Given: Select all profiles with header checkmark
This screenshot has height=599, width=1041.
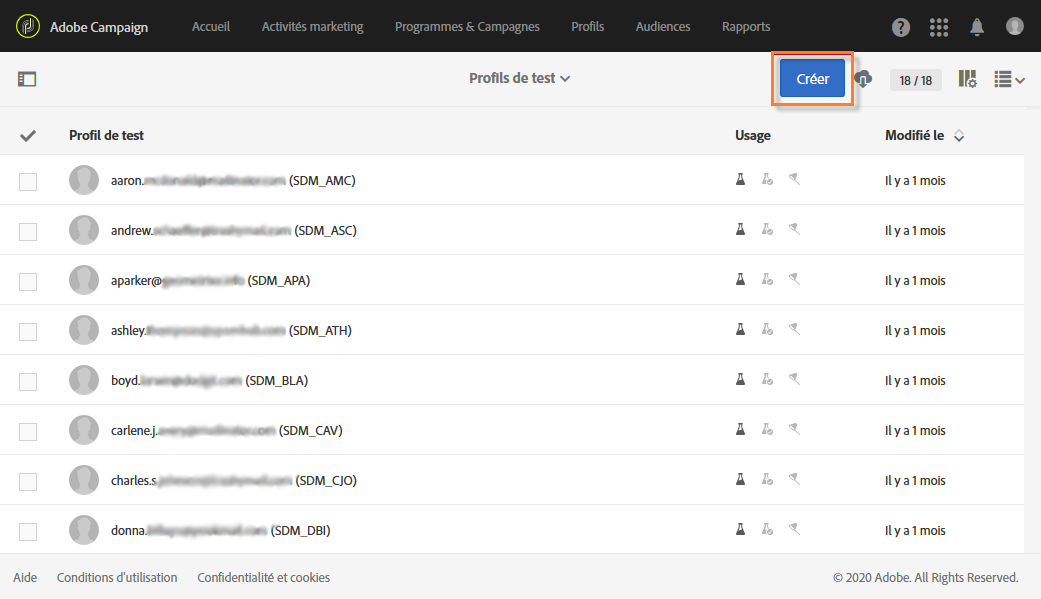Looking at the screenshot, I should [x=27, y=135].
